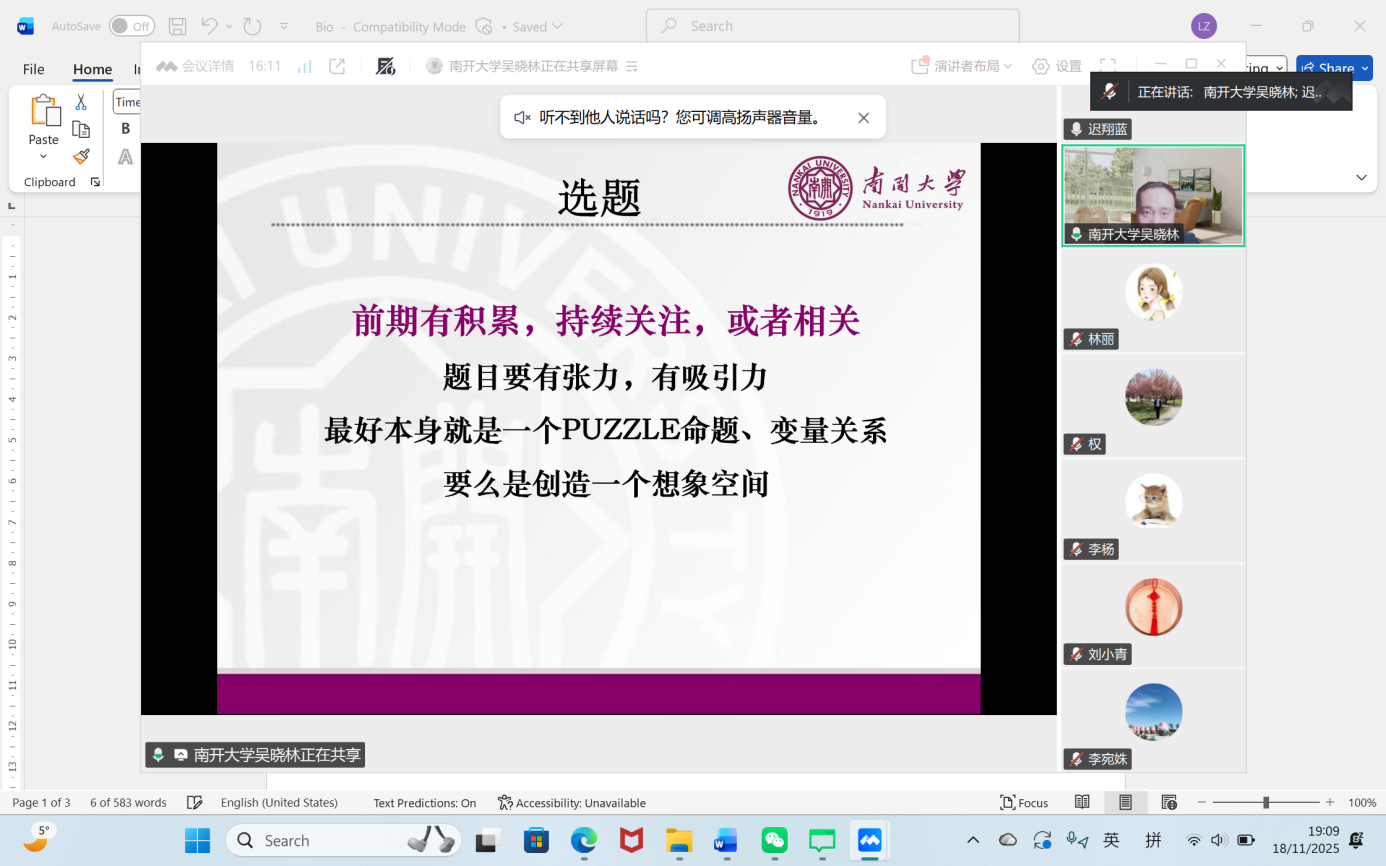Image resolution: width=1386 pixels, height=866 pixels.
Task: Open WeChat from the taskbar
Action: 774,840
